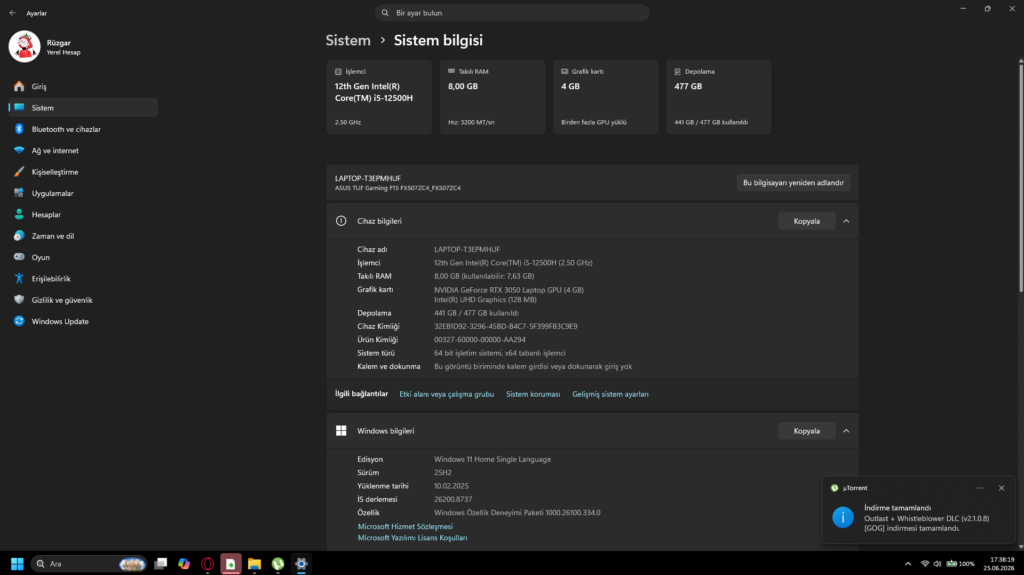Click the taskbar Ara search box

89,563
